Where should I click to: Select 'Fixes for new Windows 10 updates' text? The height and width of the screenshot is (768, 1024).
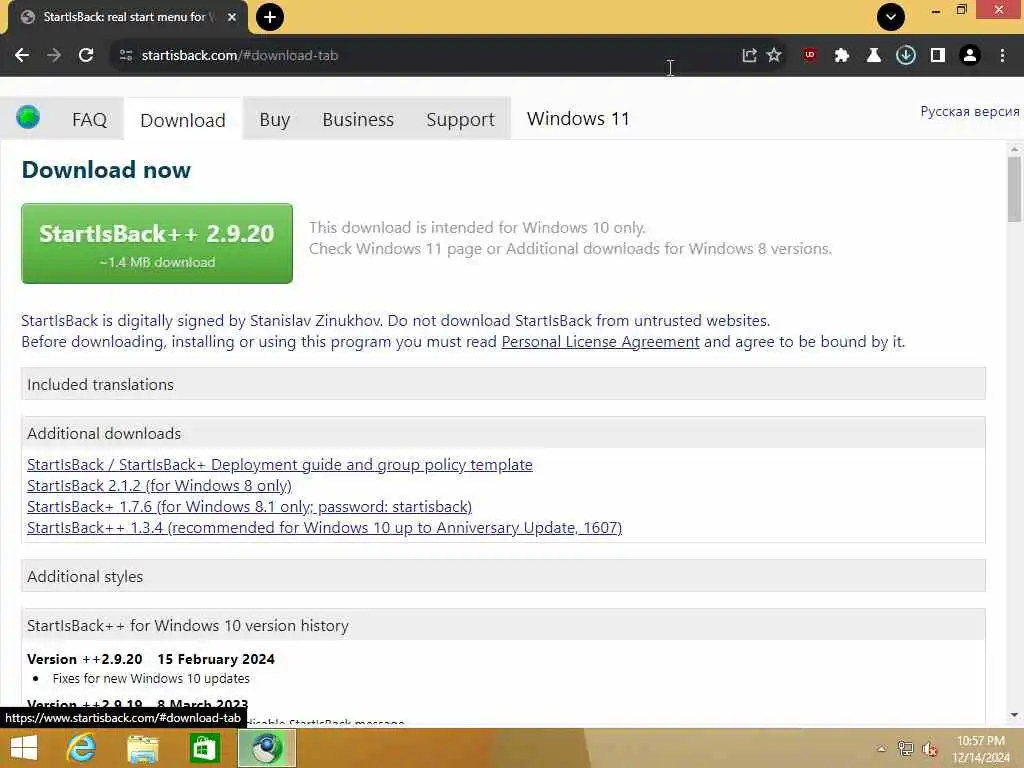coord(151,679)
